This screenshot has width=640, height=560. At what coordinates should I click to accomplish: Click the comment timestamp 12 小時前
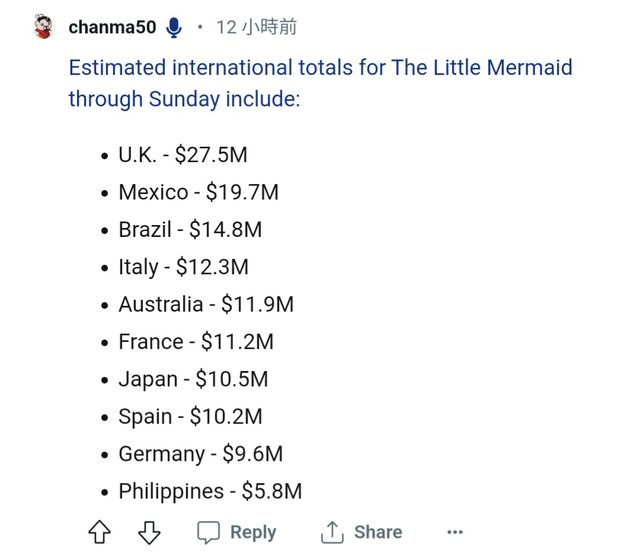[256, 27]
